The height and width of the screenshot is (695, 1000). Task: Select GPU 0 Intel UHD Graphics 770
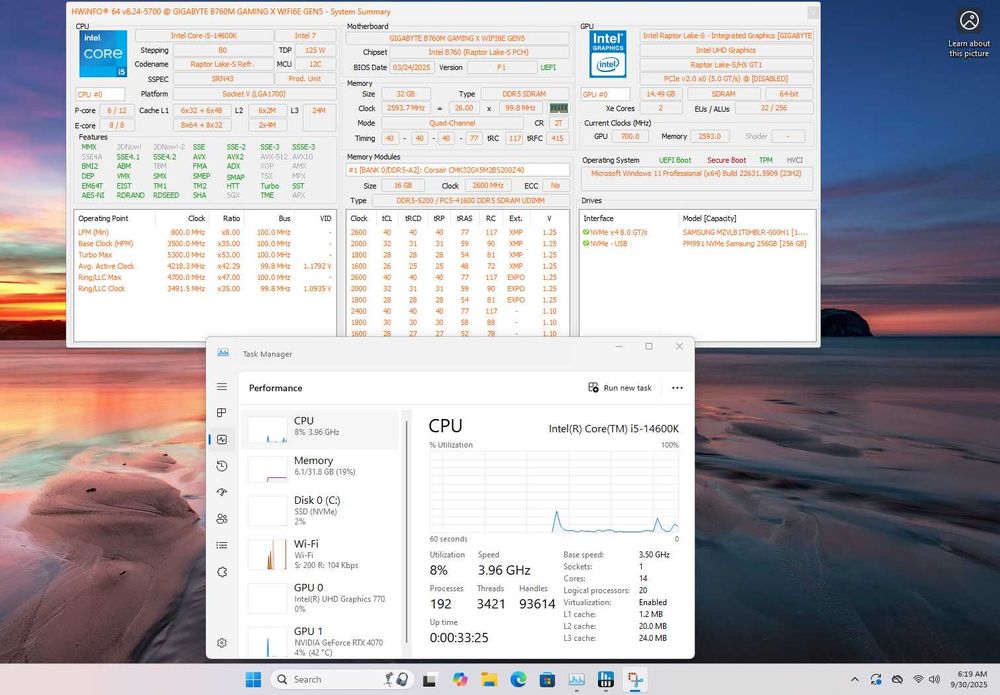click(x=320, y=597)
